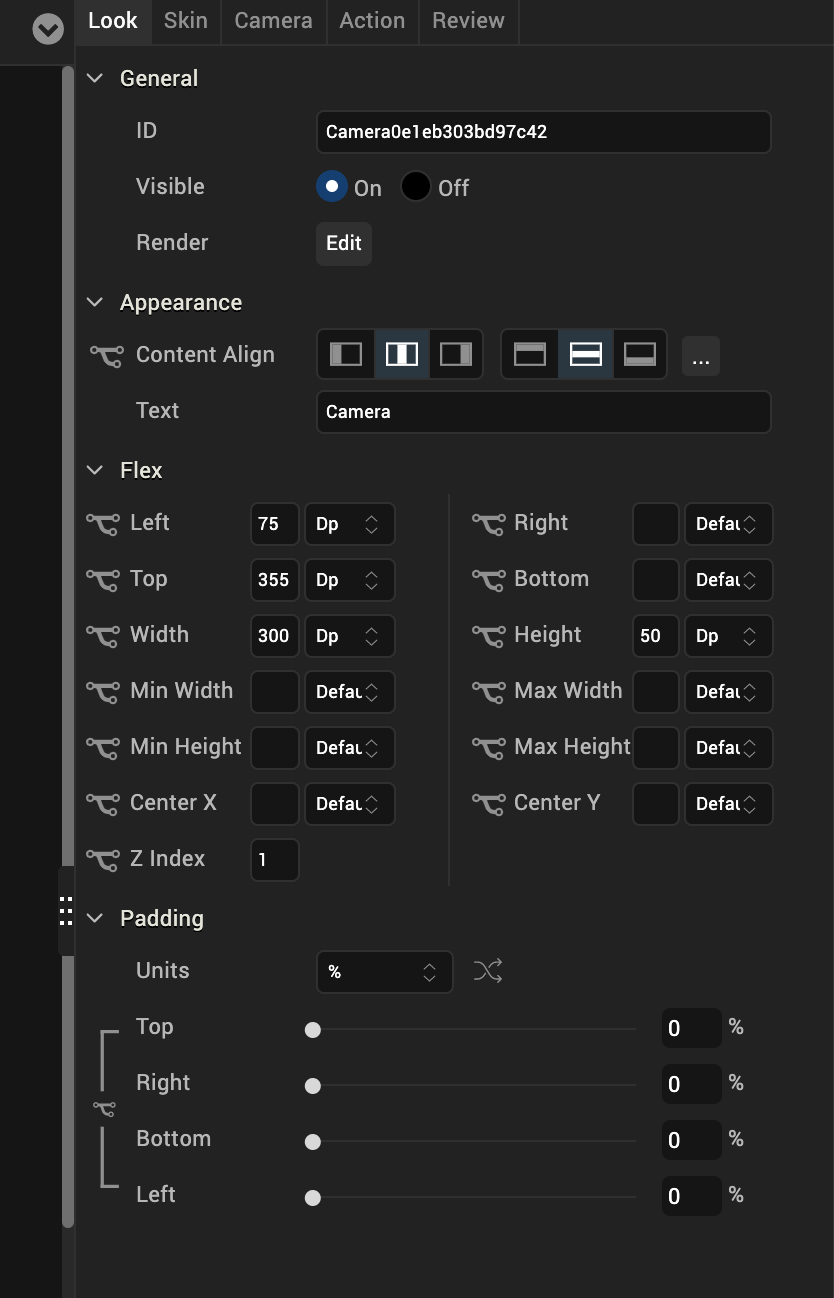Click the shuffle icon beside padding Units
Image resolution: width=834 pixels, height=1298 pixels.
[x=488, y=971]
